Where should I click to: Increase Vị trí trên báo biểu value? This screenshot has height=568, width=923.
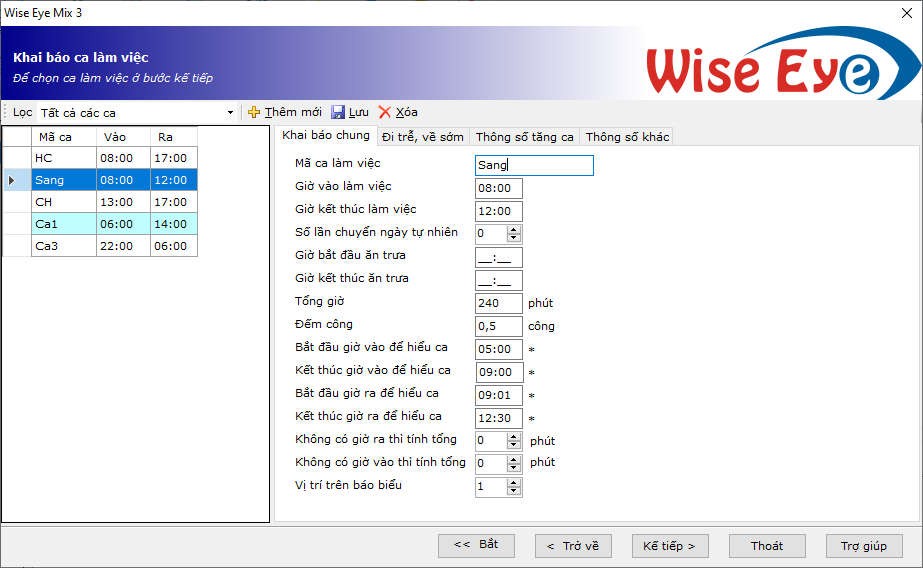[x=514, y=483]
